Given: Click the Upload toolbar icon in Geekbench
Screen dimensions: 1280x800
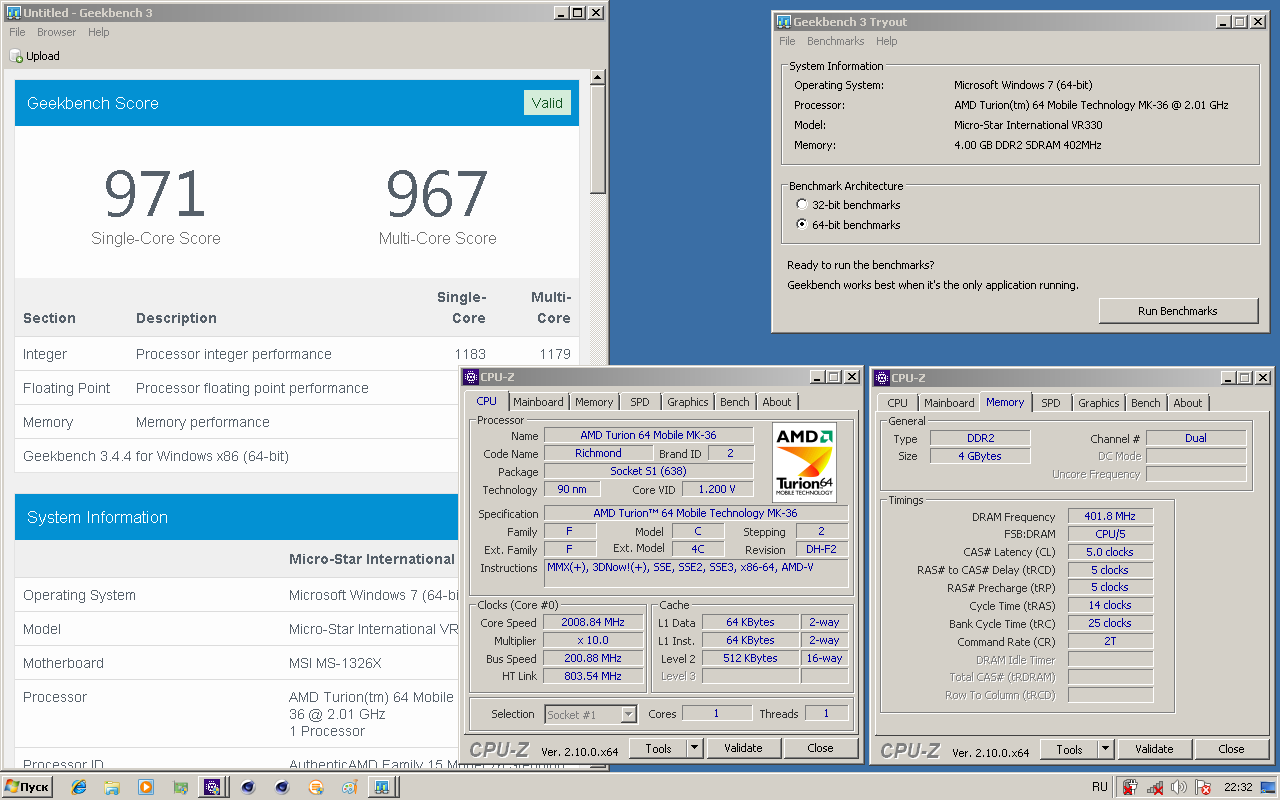Looking at the screenshot, I should pos(16,56).
